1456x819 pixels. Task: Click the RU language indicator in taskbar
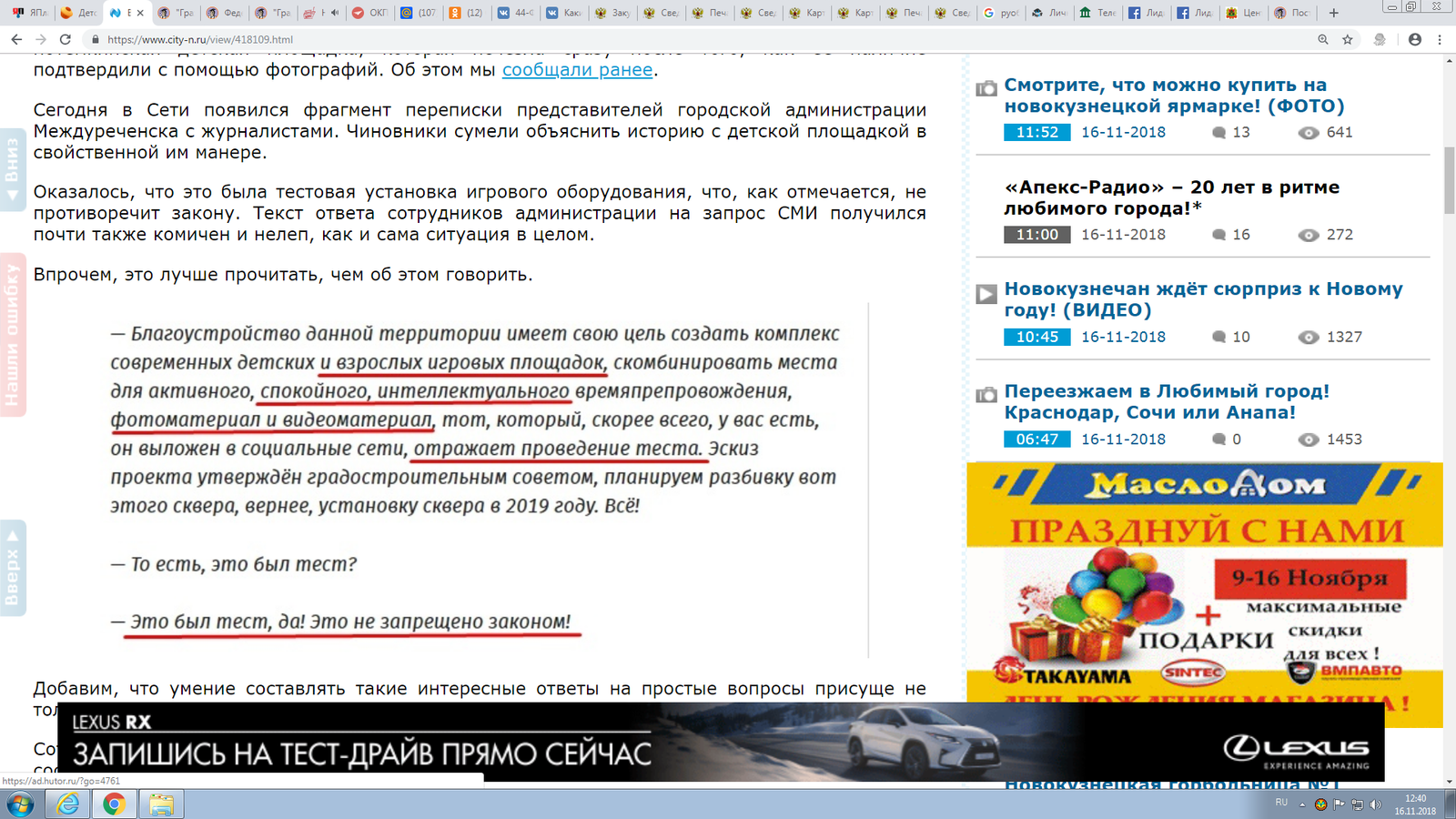click(x=1281, y=803)
